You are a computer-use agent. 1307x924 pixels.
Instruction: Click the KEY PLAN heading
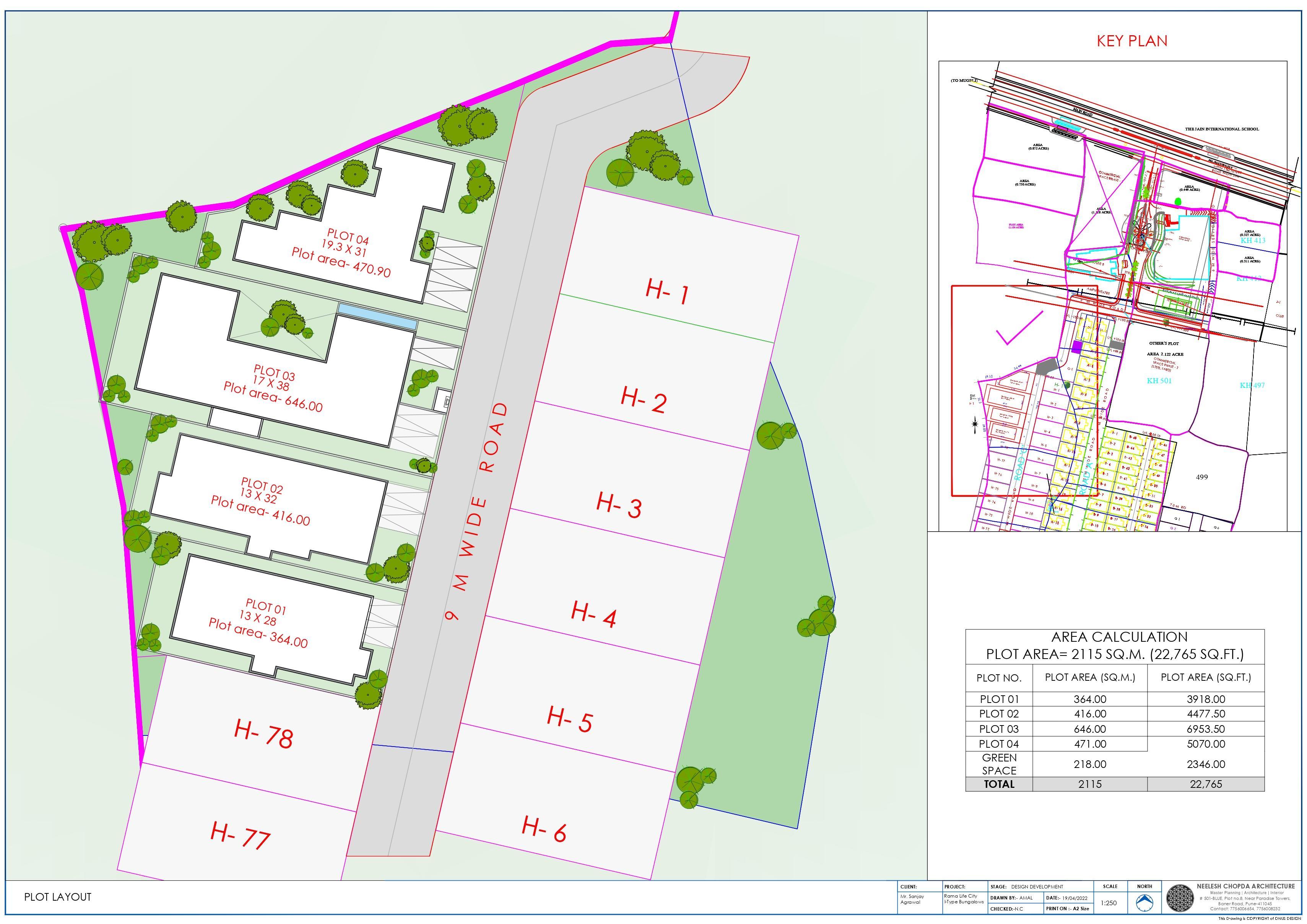point(1131,41)
